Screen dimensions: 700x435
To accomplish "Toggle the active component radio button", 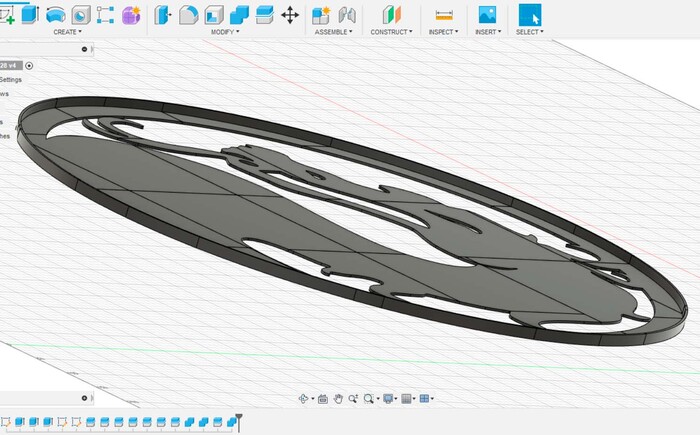I will tap(29, 65).
